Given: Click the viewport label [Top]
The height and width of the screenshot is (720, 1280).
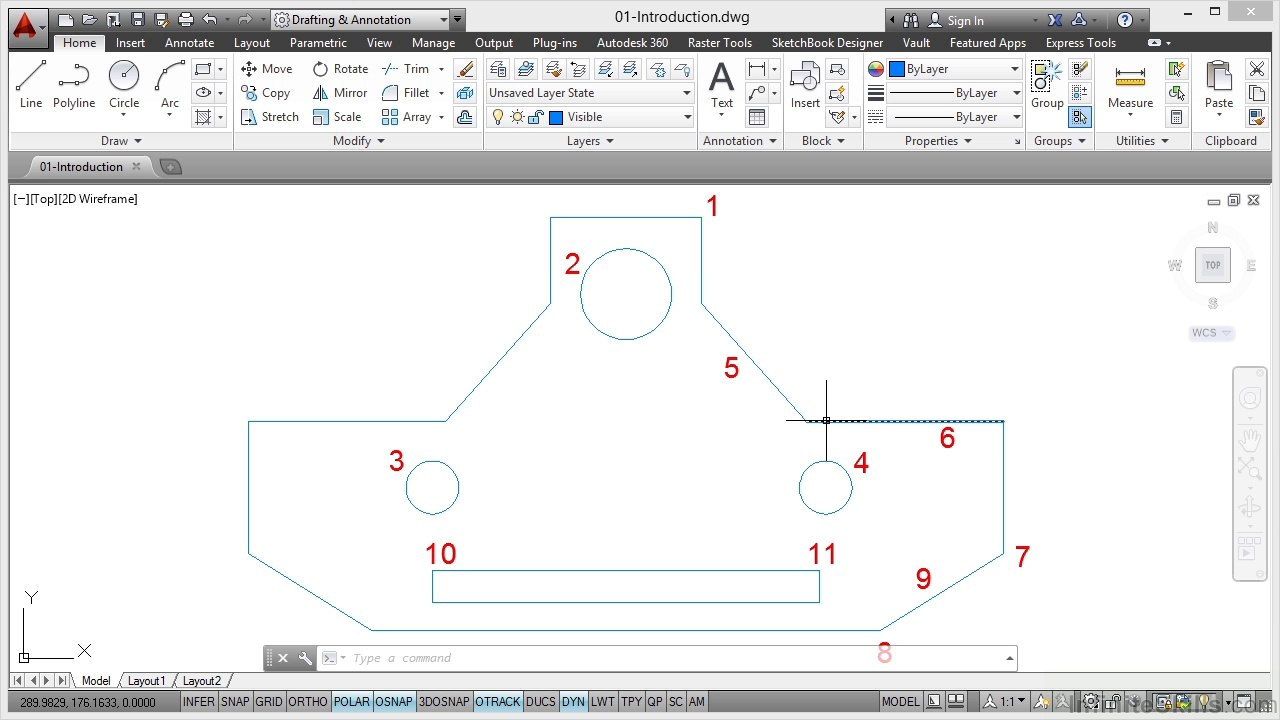Looking at the screenshot, I should (x=44, y=199).
